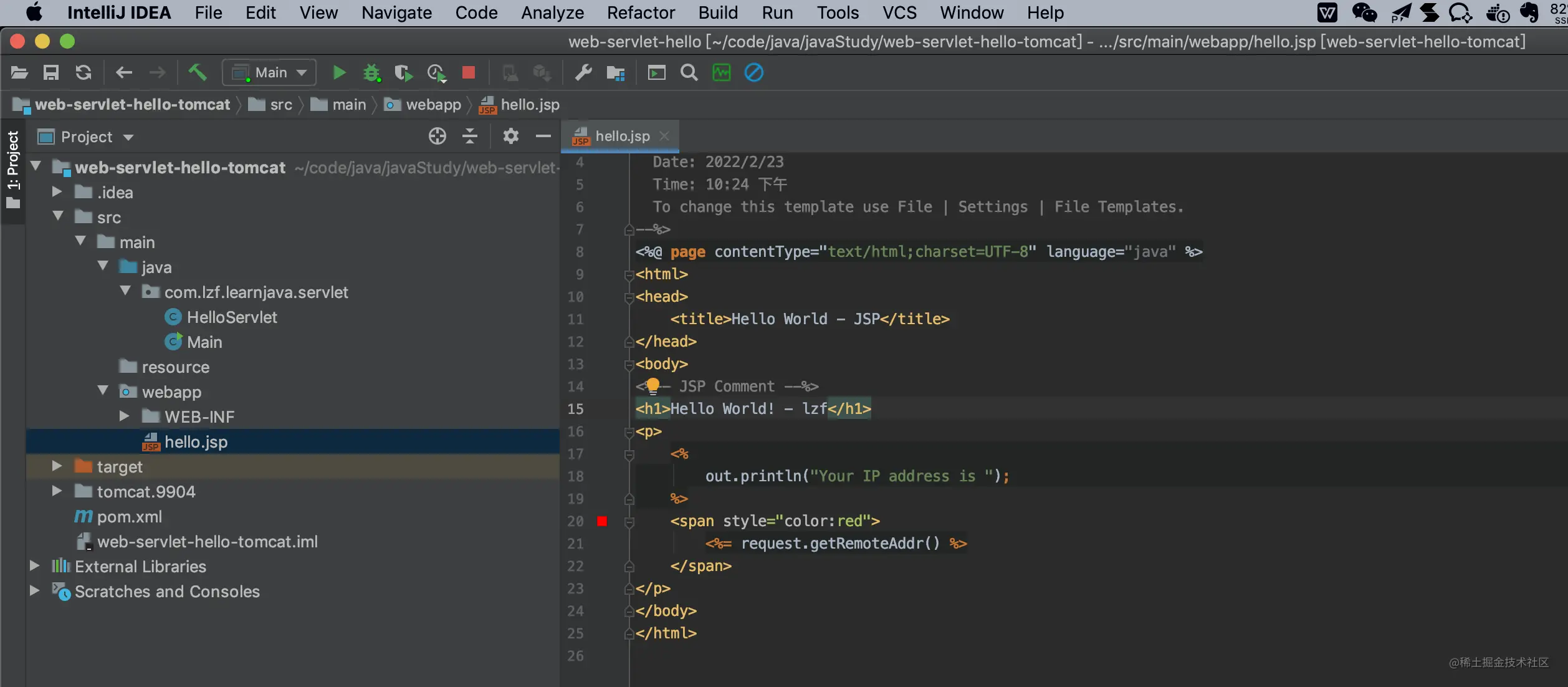This screenshot has width=1568, height=687.
Task: Select Main class in tree
Action: point(204,342)
